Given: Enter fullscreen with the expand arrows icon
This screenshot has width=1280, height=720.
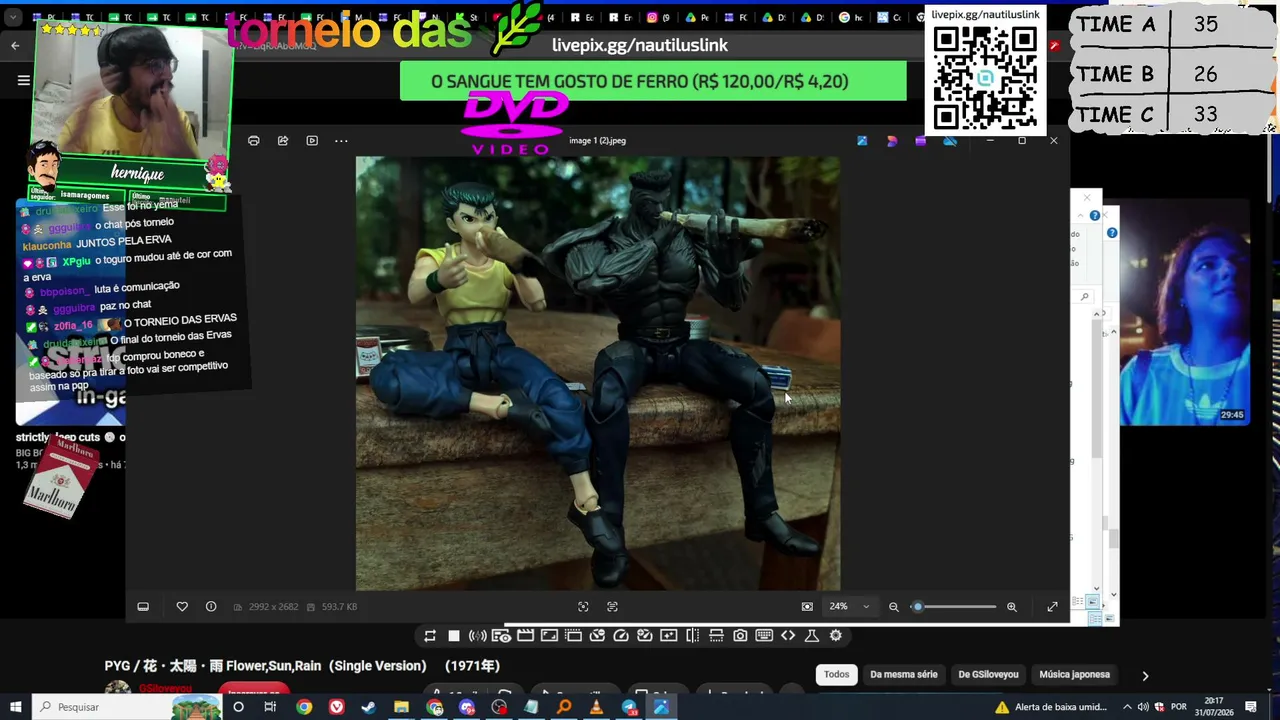Looking at the screenshot, I should (1052, 607).
